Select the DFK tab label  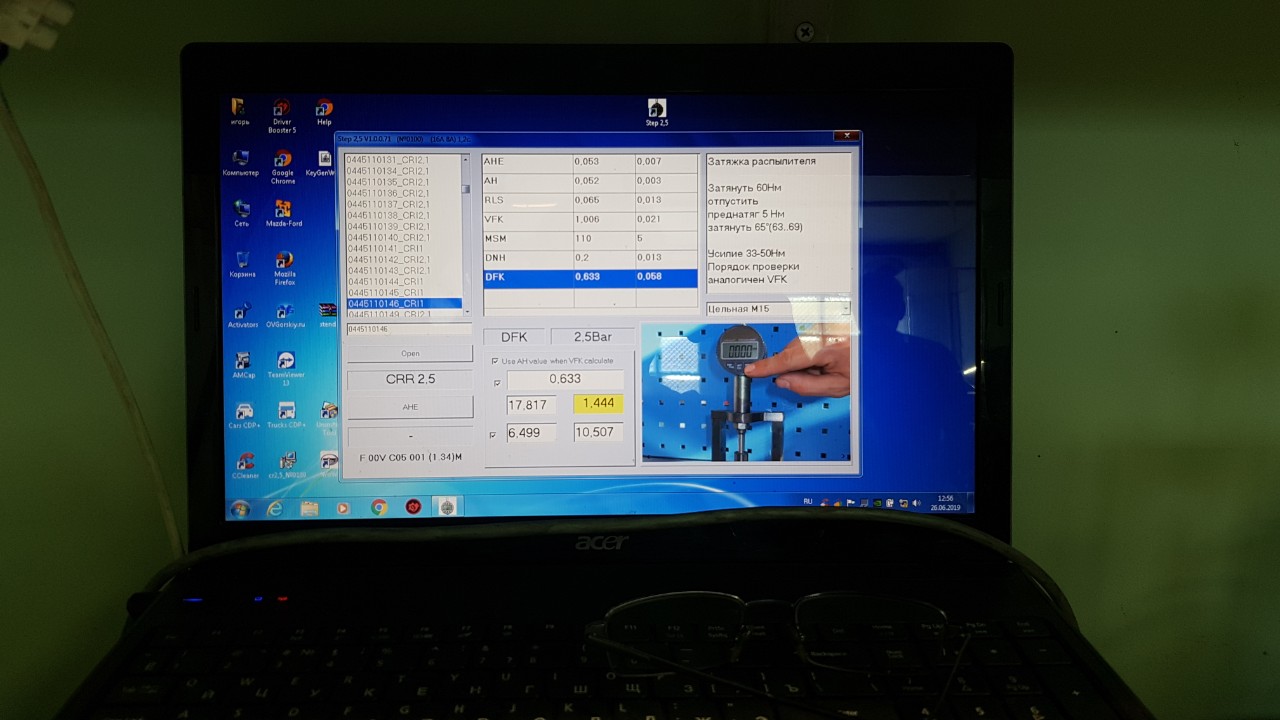click(514, 336)
